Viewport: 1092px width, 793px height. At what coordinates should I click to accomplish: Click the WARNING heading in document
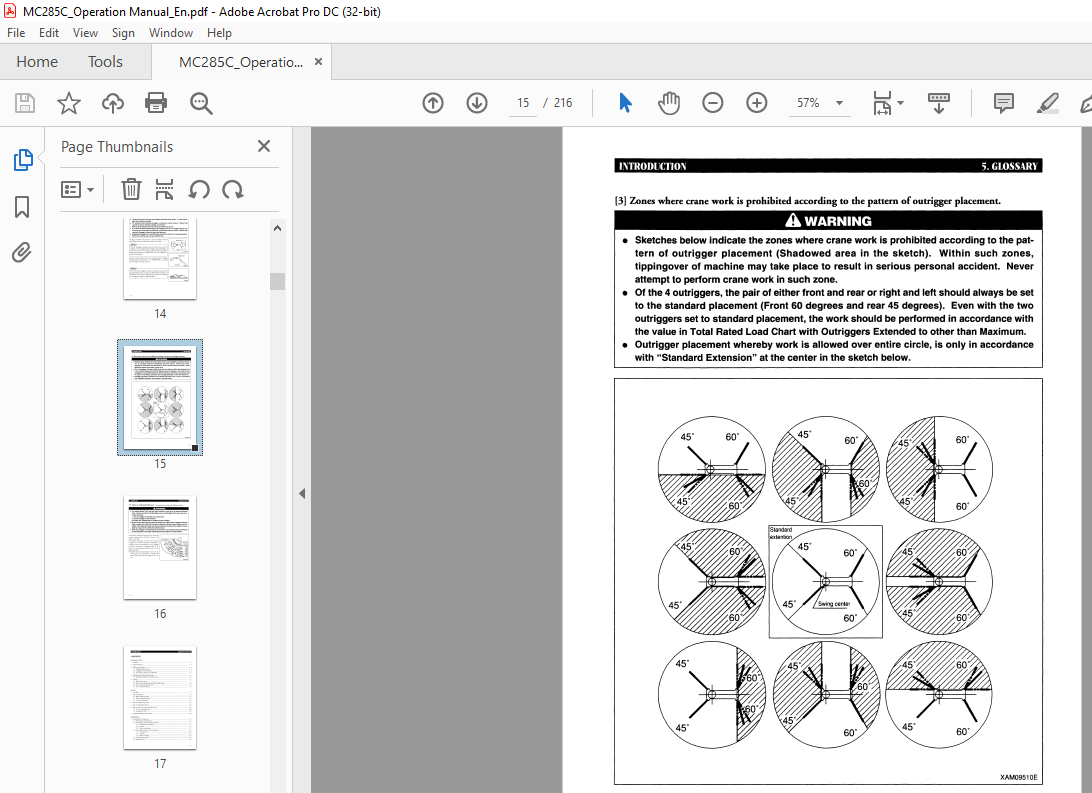pos(828,221)
